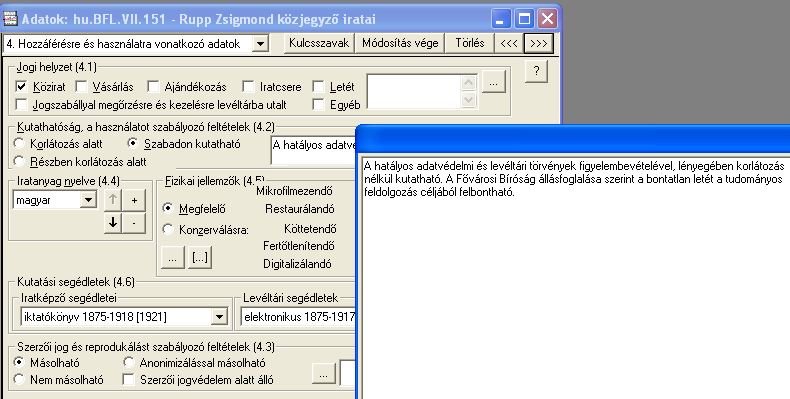
Task: Click the blue title bar of popup window
Action: coord(573,138)
